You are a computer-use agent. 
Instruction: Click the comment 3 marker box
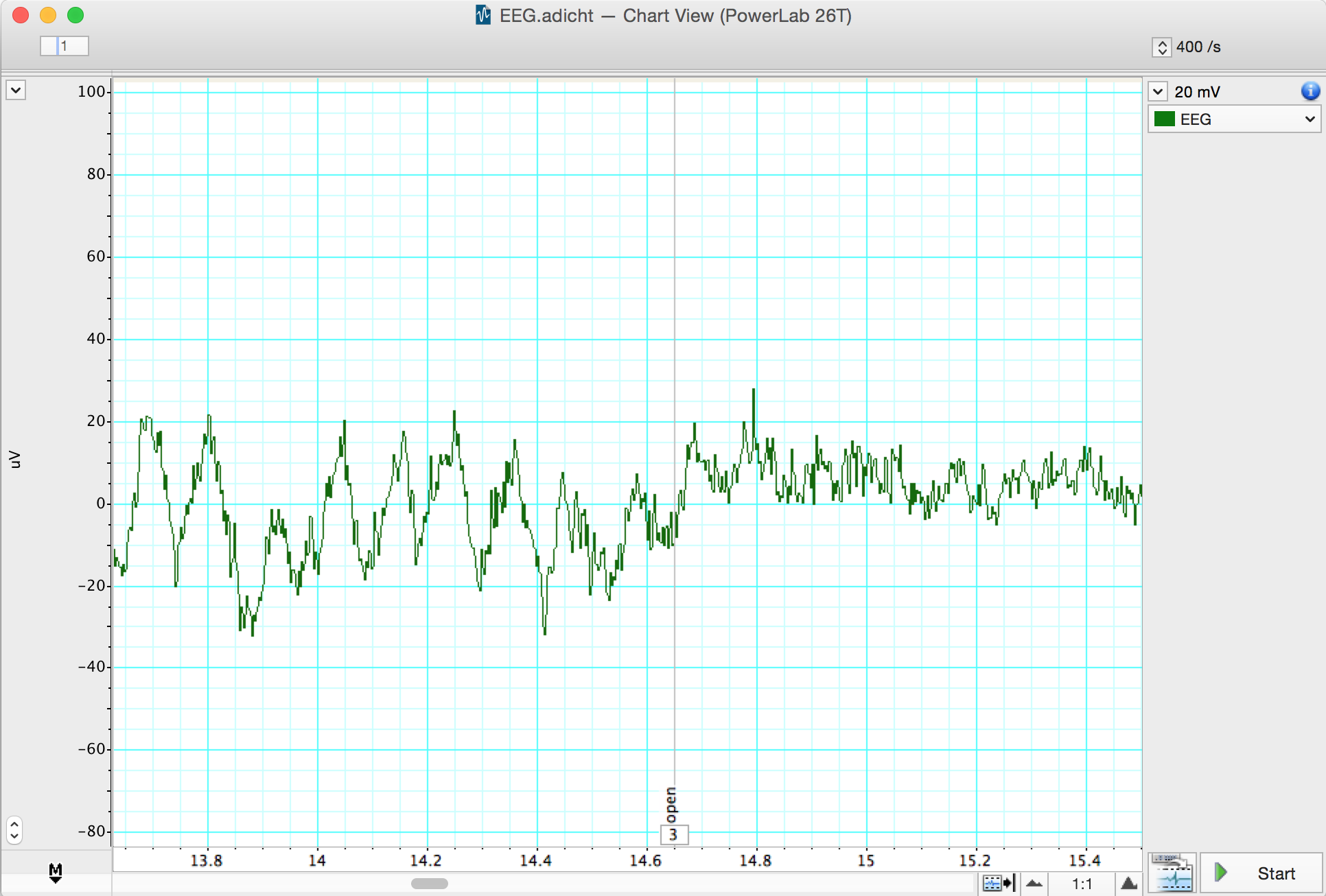click(x=673, y=834)
